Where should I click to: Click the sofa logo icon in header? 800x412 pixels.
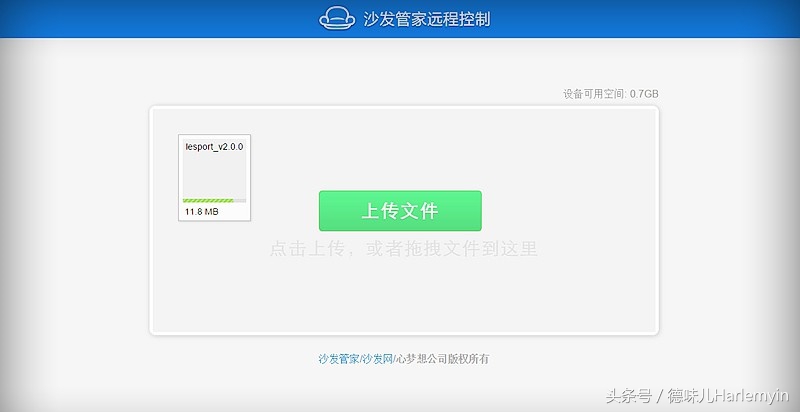pos(337,18)
